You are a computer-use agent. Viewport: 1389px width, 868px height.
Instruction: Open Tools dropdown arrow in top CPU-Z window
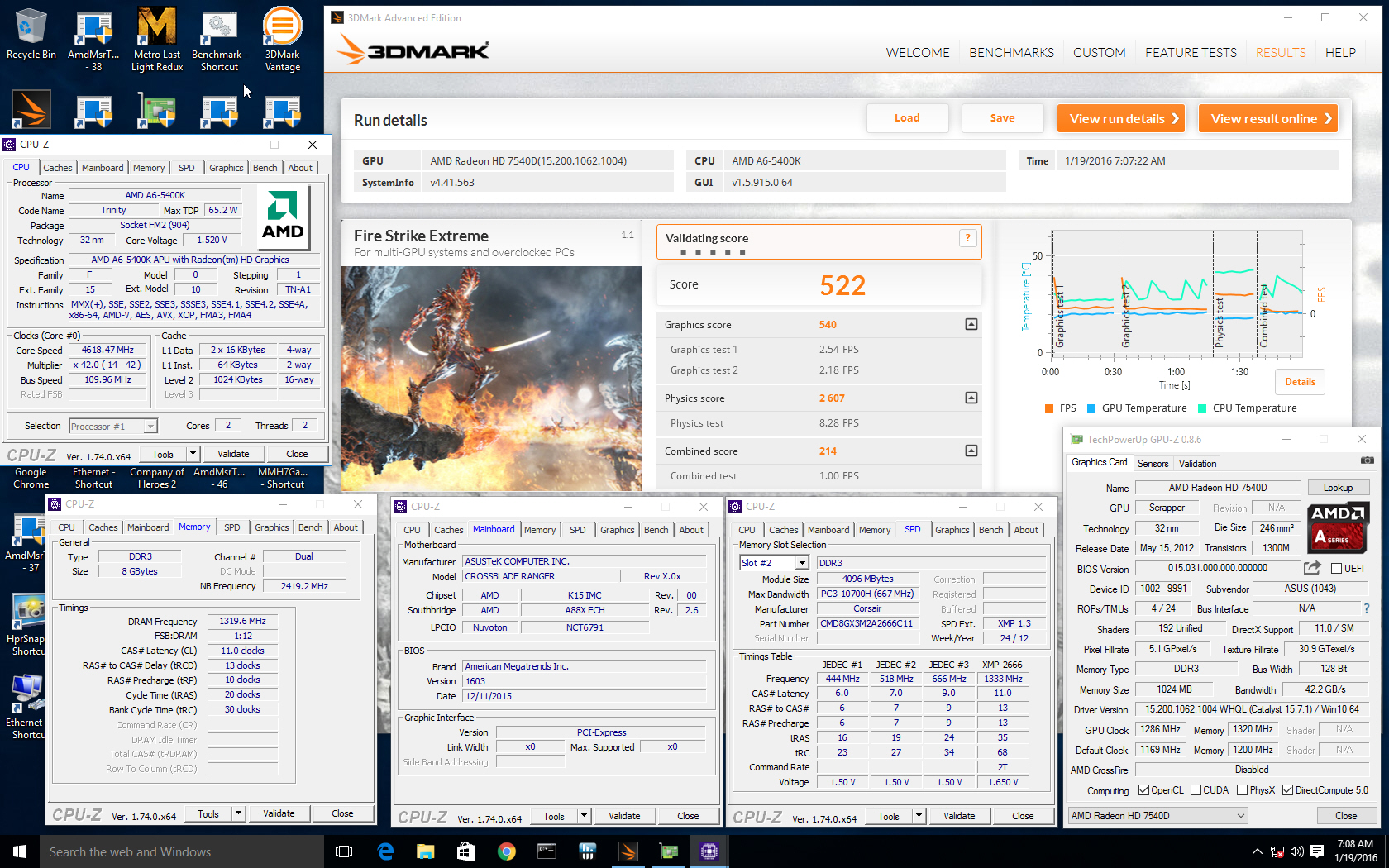(193, 454)
